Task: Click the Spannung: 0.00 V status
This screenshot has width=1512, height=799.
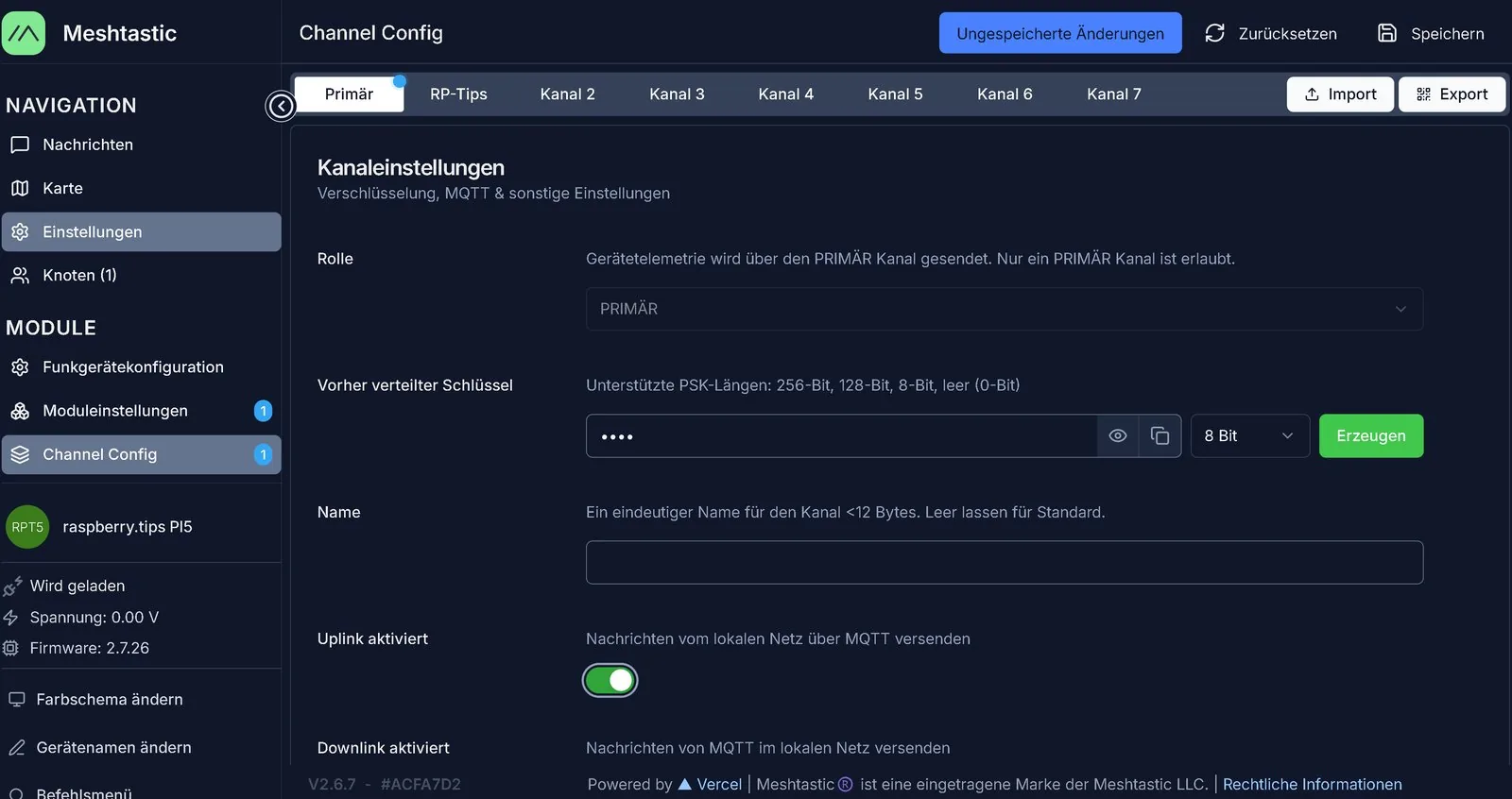Action: [x=94, y=617]
